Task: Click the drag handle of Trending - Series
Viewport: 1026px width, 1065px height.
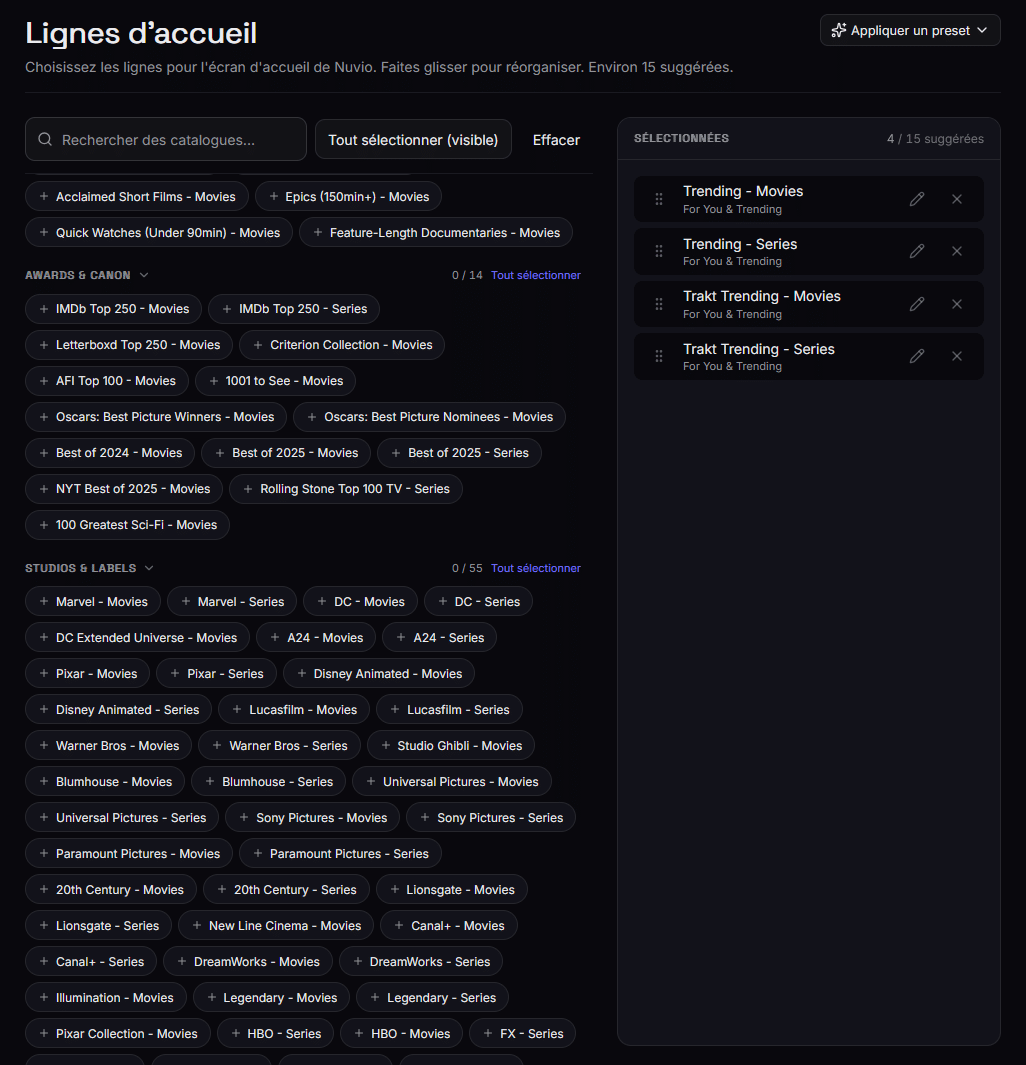Action: click(x=659, y=251)
